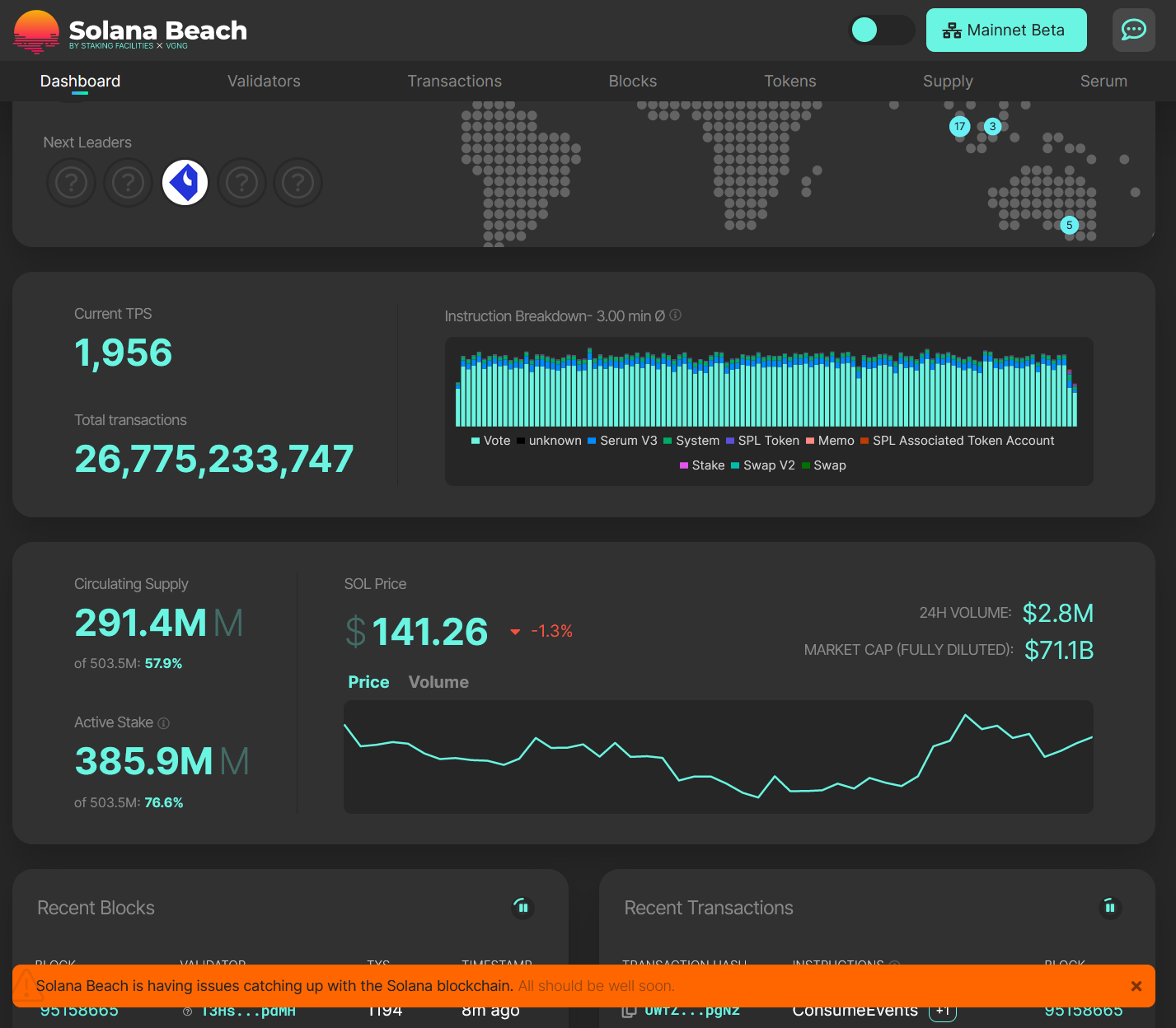Screen dimensions: 1176x1028
Task: Click the circulating supply value 291.4M
Action: (140, 623)
